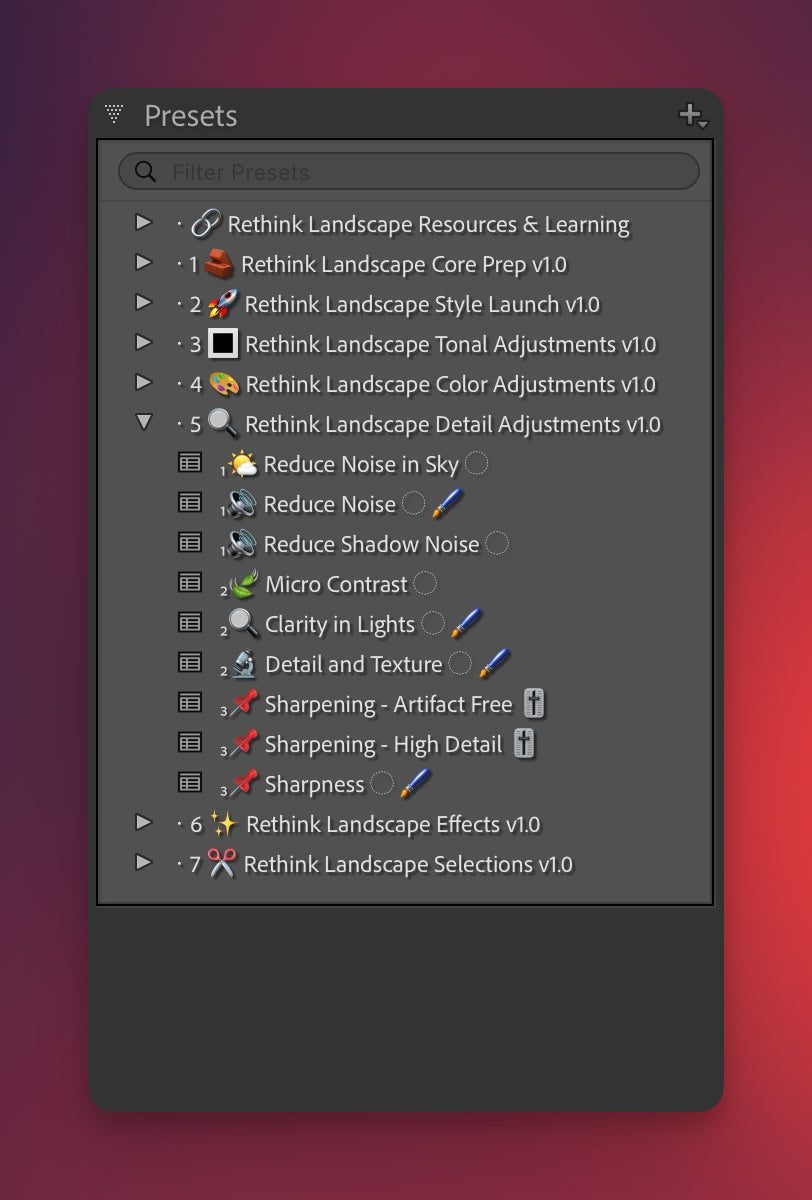Screen dimensions: 812x1200
Task: Click the link emoji beside Resources & Learning
Action: [x=205, y=224]
